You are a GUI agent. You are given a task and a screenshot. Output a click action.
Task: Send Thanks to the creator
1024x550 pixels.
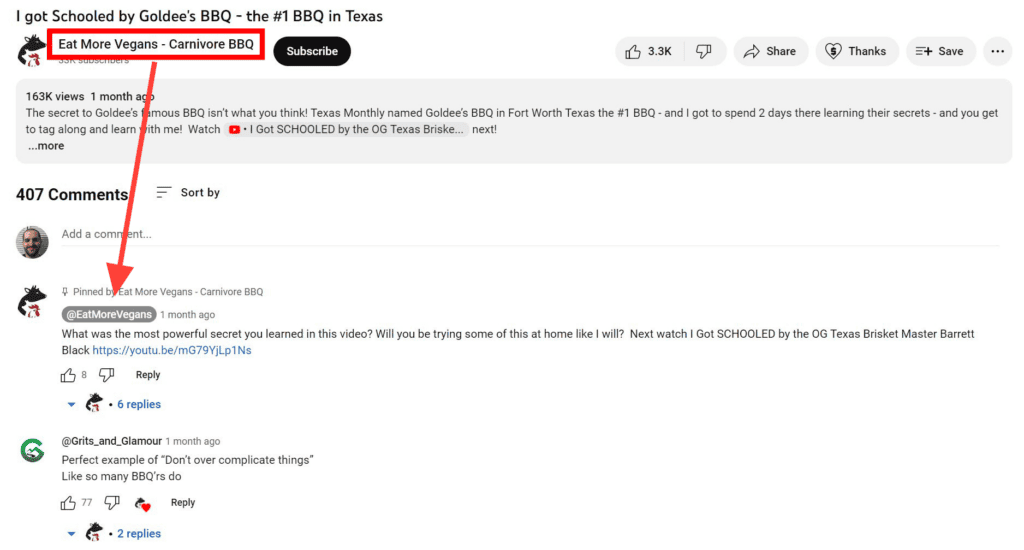click(857, 52)
